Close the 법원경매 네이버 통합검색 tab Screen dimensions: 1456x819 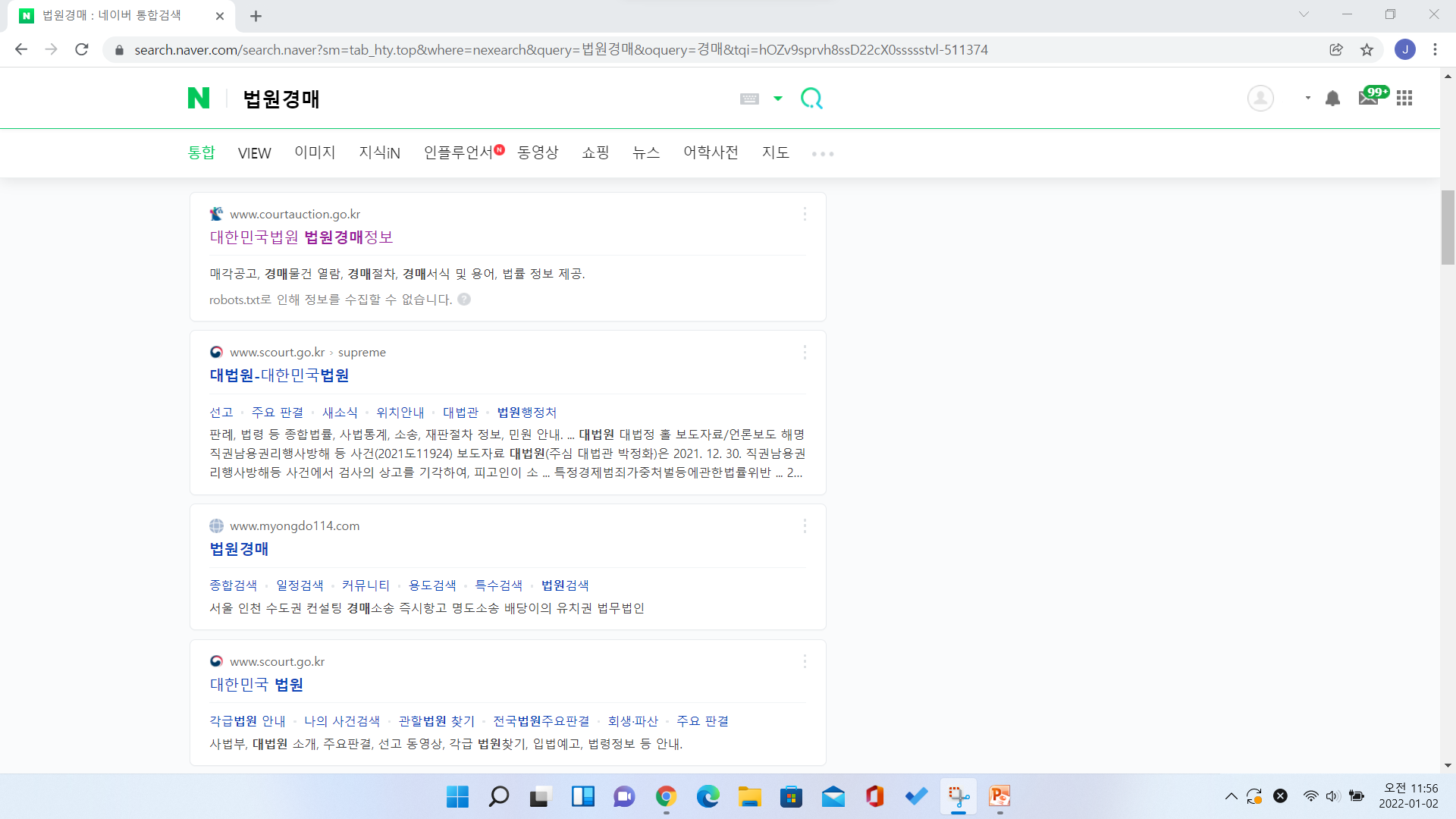point(220,16)
